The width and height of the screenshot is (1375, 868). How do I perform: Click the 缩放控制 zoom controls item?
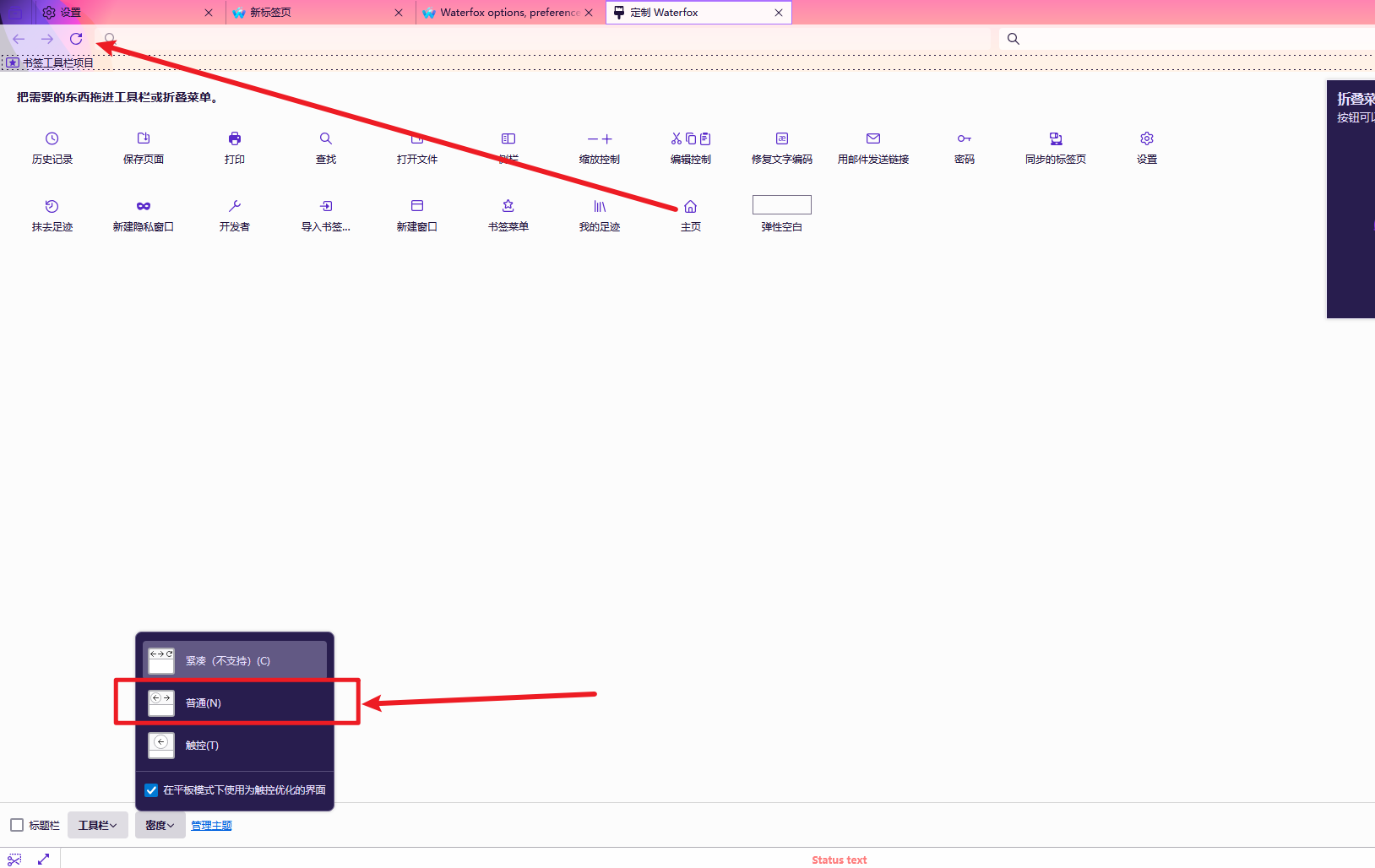600,148
